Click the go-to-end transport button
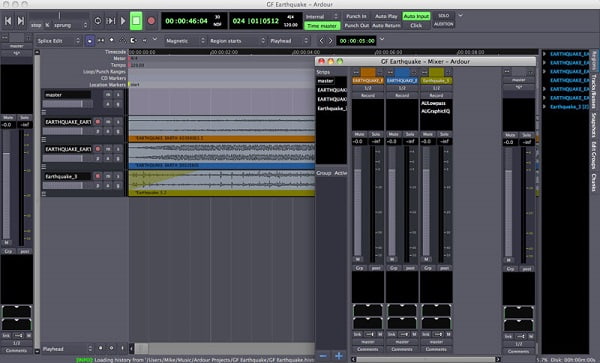Viewport: 600px width, 363px height. 21,21
